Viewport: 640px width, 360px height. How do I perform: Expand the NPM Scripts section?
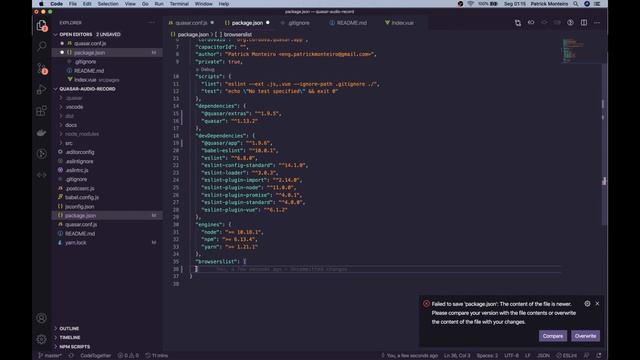click(74, 346)
